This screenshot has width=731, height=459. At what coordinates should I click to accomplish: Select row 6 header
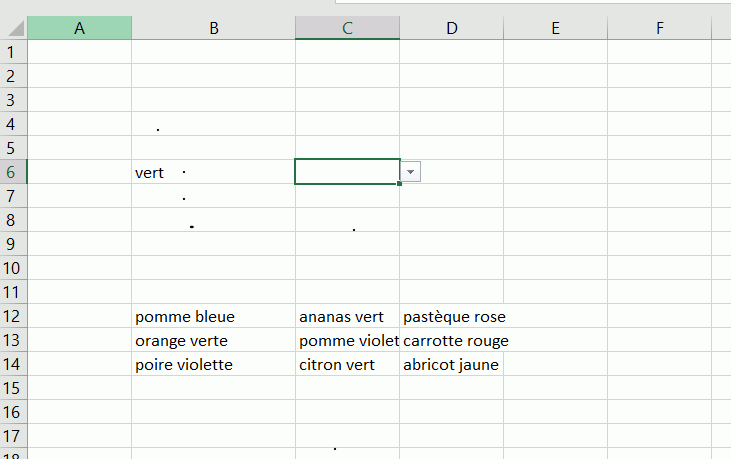coord(13,172)
